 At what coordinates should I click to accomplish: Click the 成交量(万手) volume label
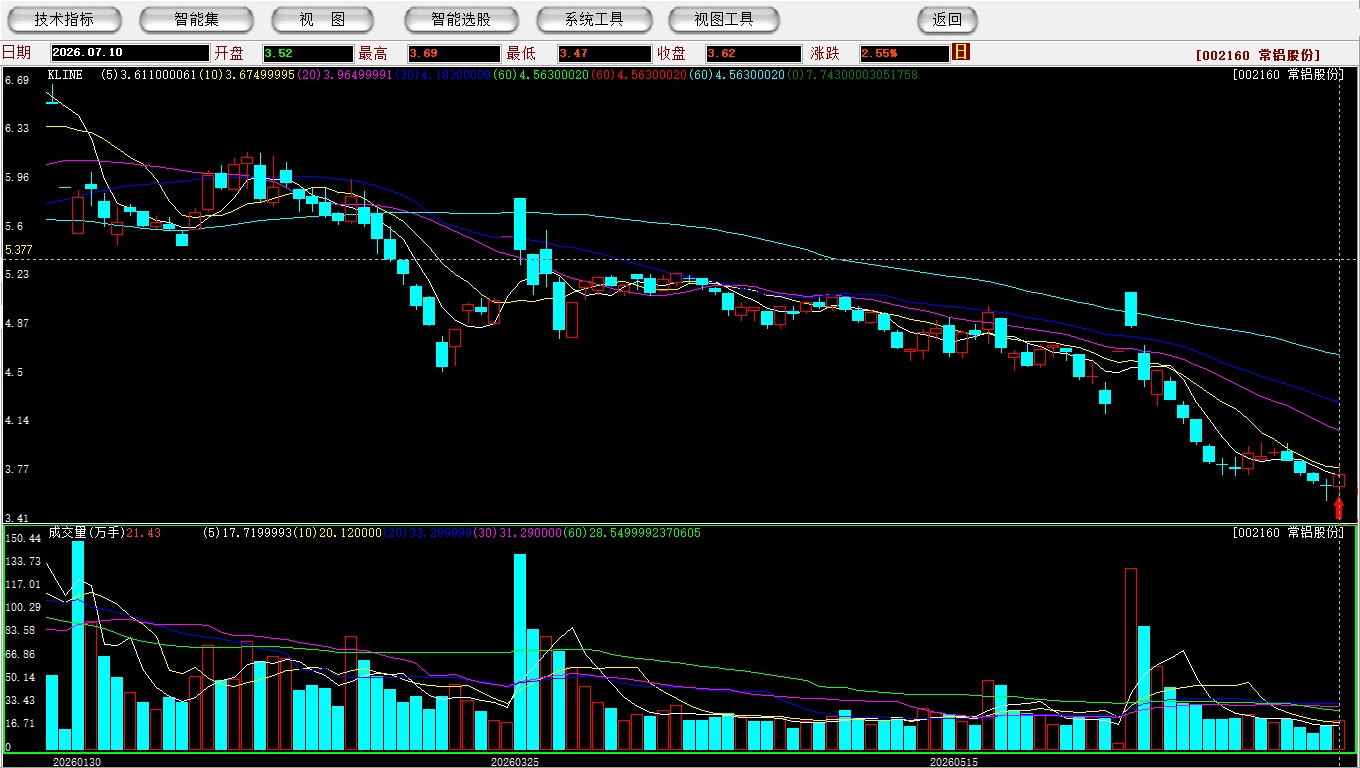tap(85, 533)
